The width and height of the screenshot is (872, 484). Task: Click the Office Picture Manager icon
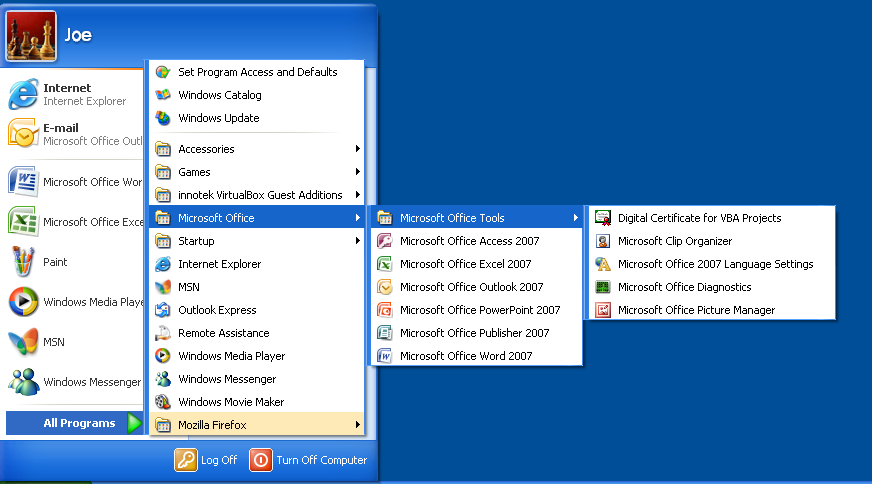[603, 310]
